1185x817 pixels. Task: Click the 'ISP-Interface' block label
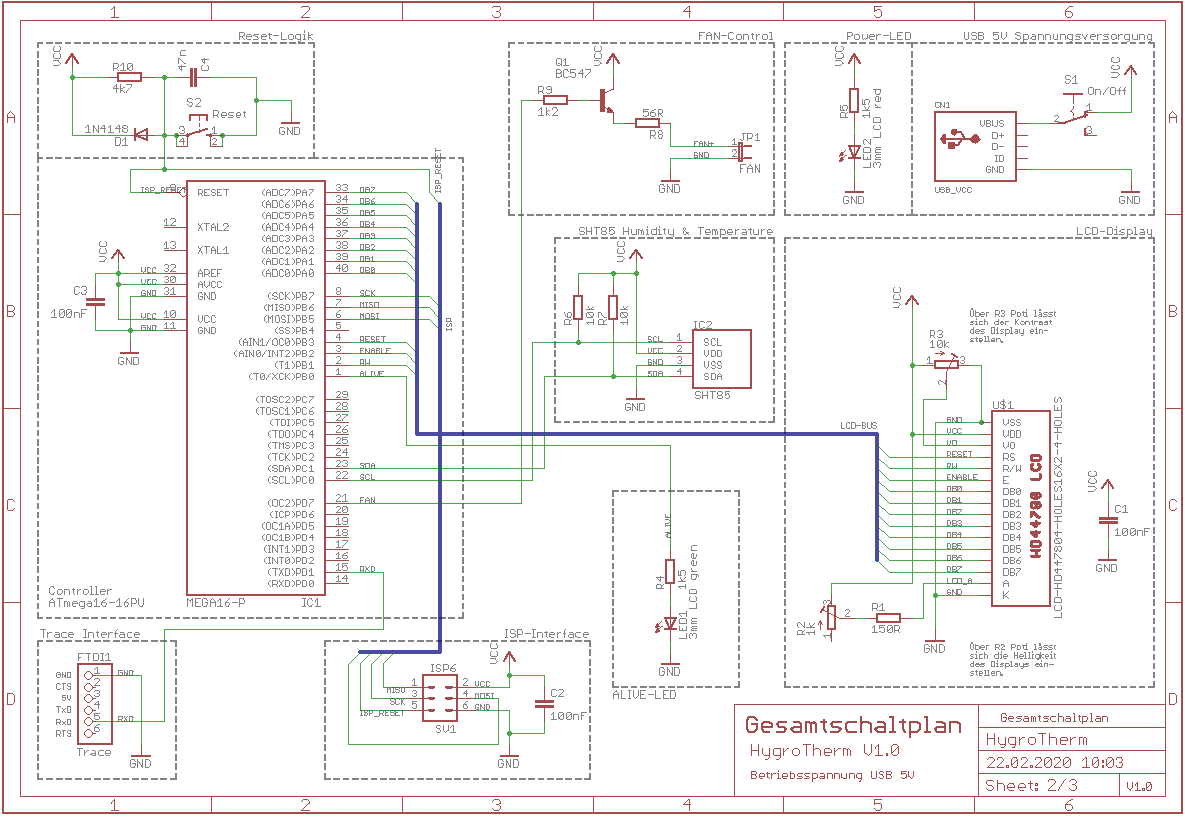(x=546, y=633)
